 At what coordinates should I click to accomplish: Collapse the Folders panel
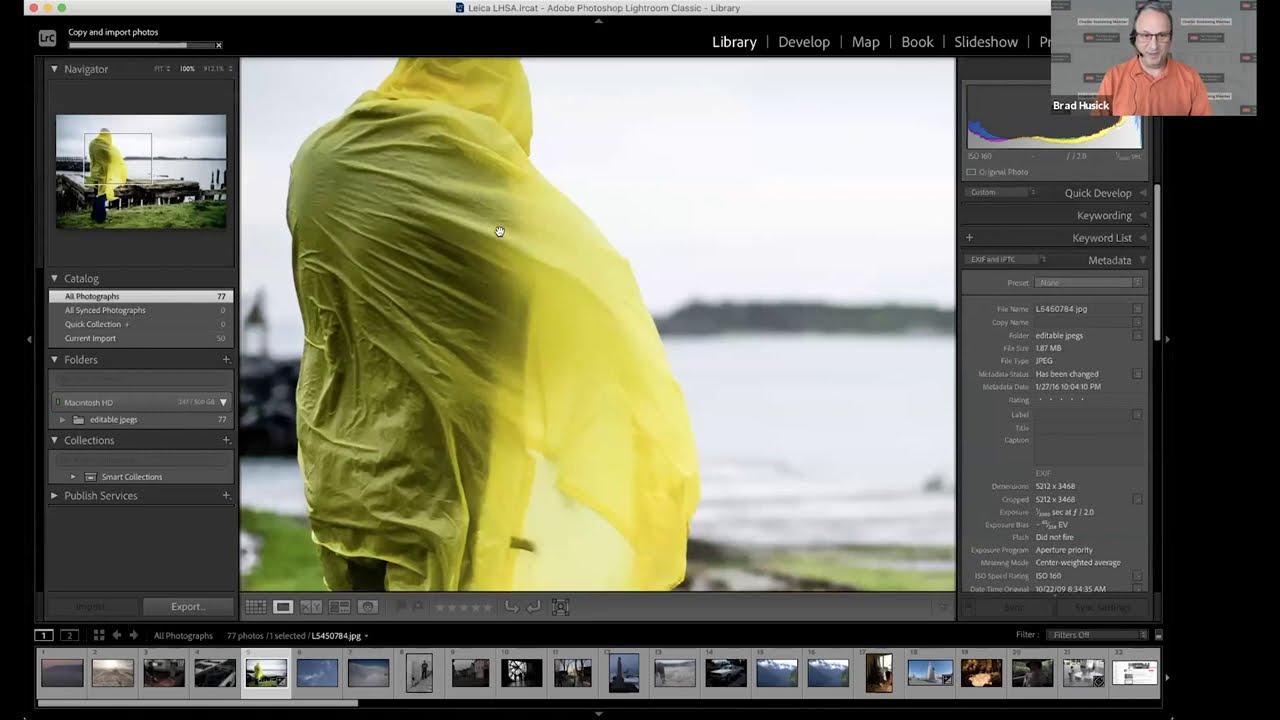pos(55,359)
